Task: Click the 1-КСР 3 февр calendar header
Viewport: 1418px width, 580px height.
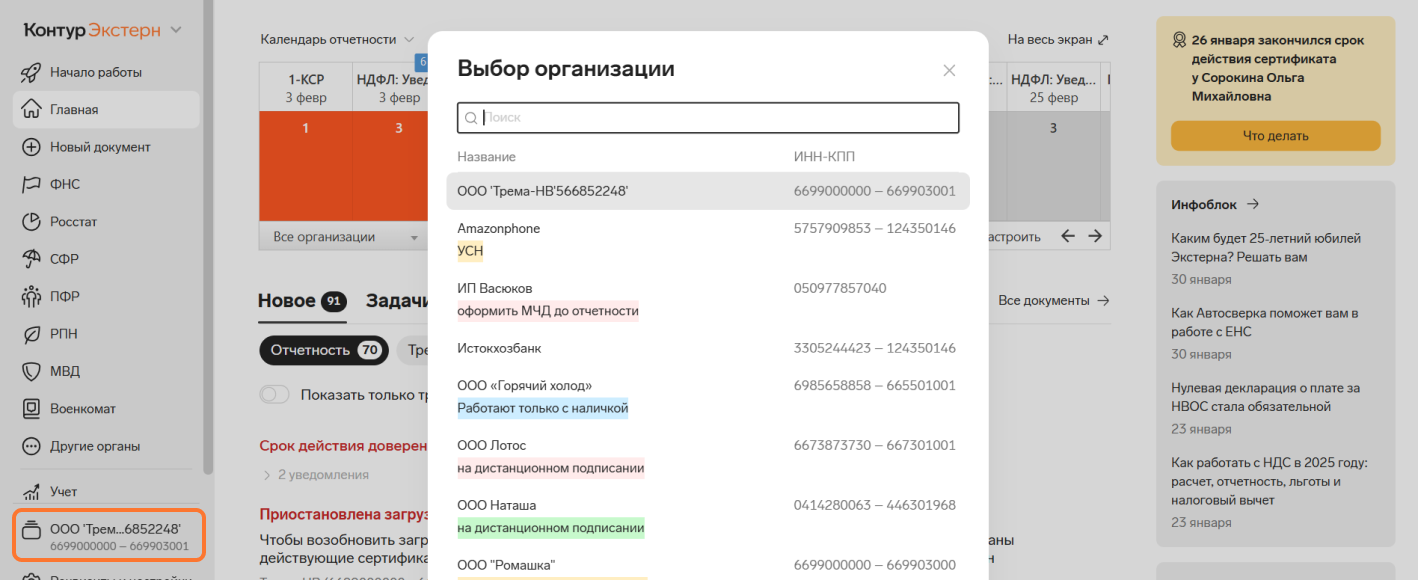Action: (x=305, y=88)
